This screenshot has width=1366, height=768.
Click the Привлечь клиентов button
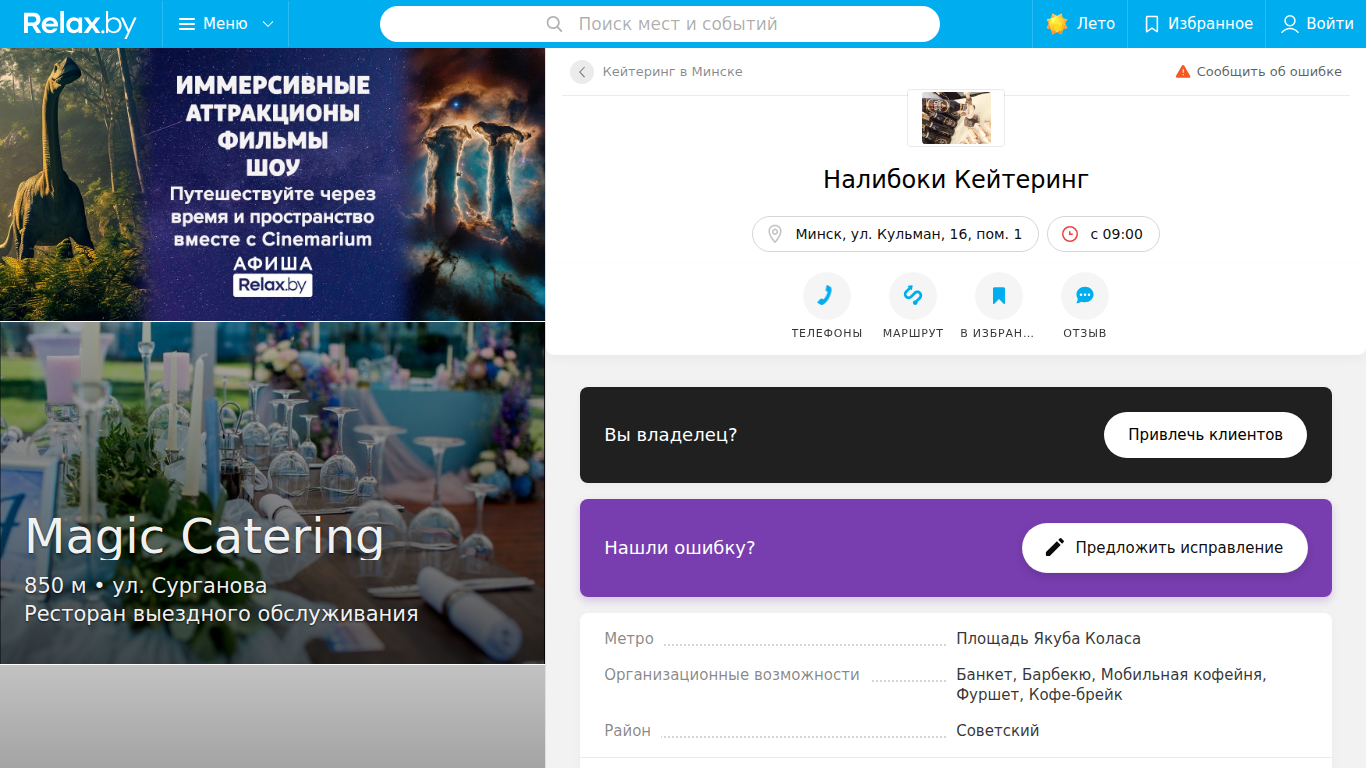1205,435
